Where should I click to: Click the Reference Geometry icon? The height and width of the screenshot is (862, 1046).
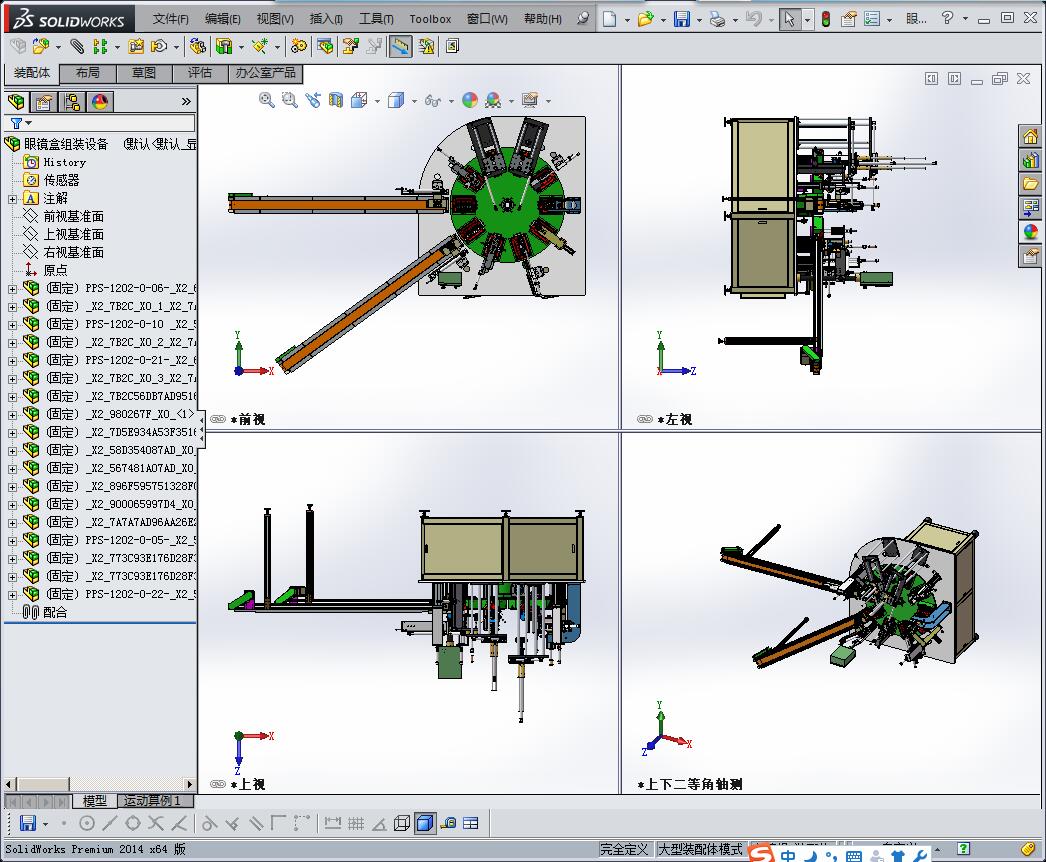pyautogui.click(x=259, y=46)
